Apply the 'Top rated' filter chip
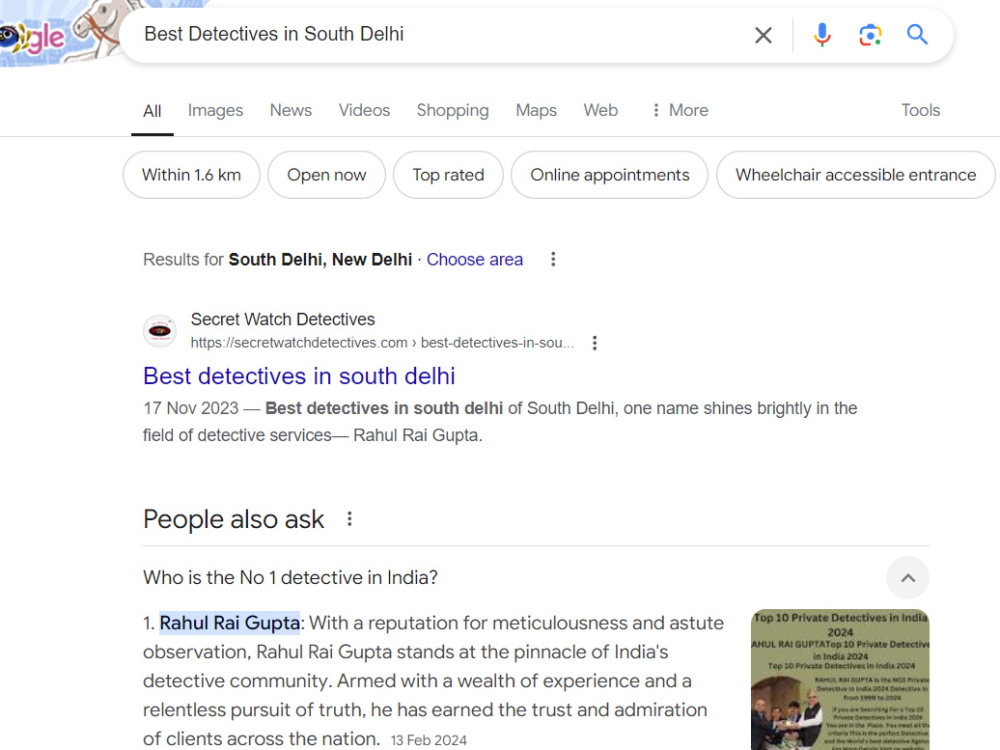Screen dimensions: 1000x750 coord(448,175)
